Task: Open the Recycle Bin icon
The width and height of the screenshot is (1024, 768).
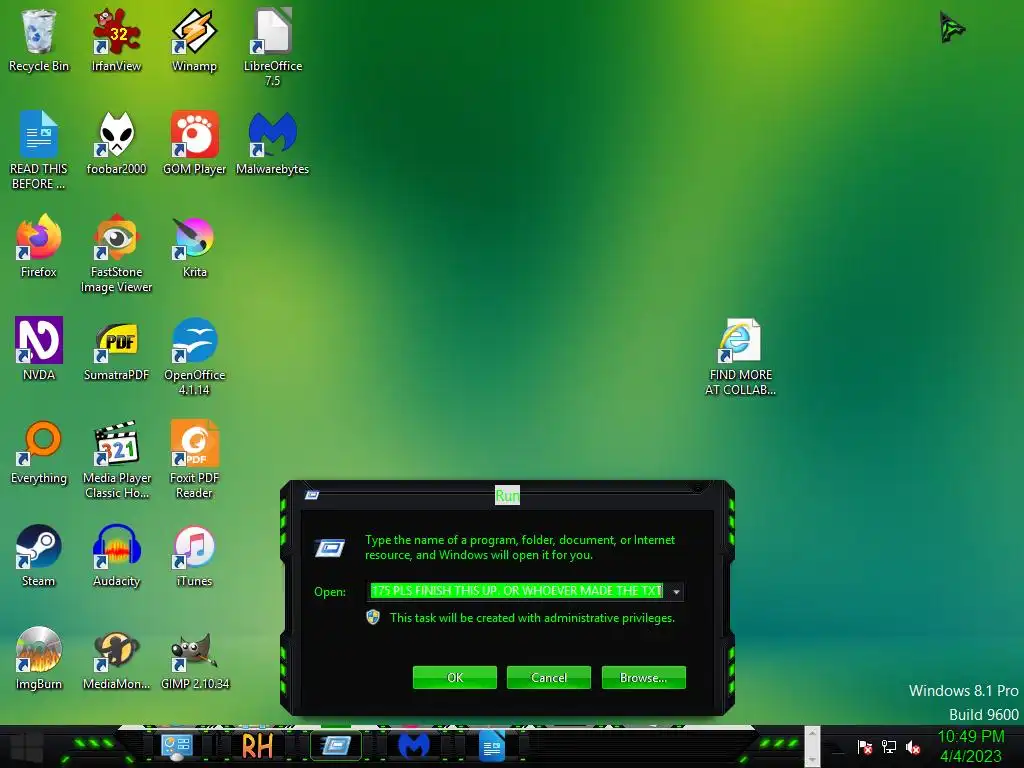Action: pyautogui.click(x=38, y=39)
